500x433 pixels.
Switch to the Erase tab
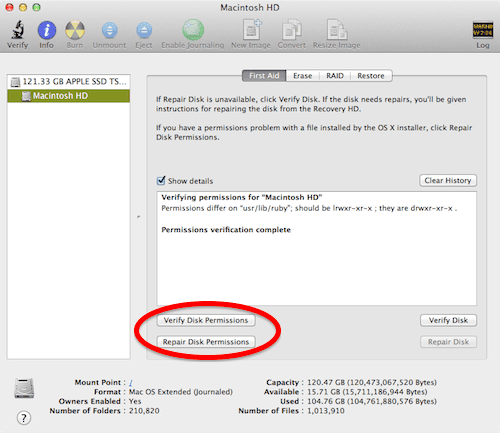[x=303, y=76]
